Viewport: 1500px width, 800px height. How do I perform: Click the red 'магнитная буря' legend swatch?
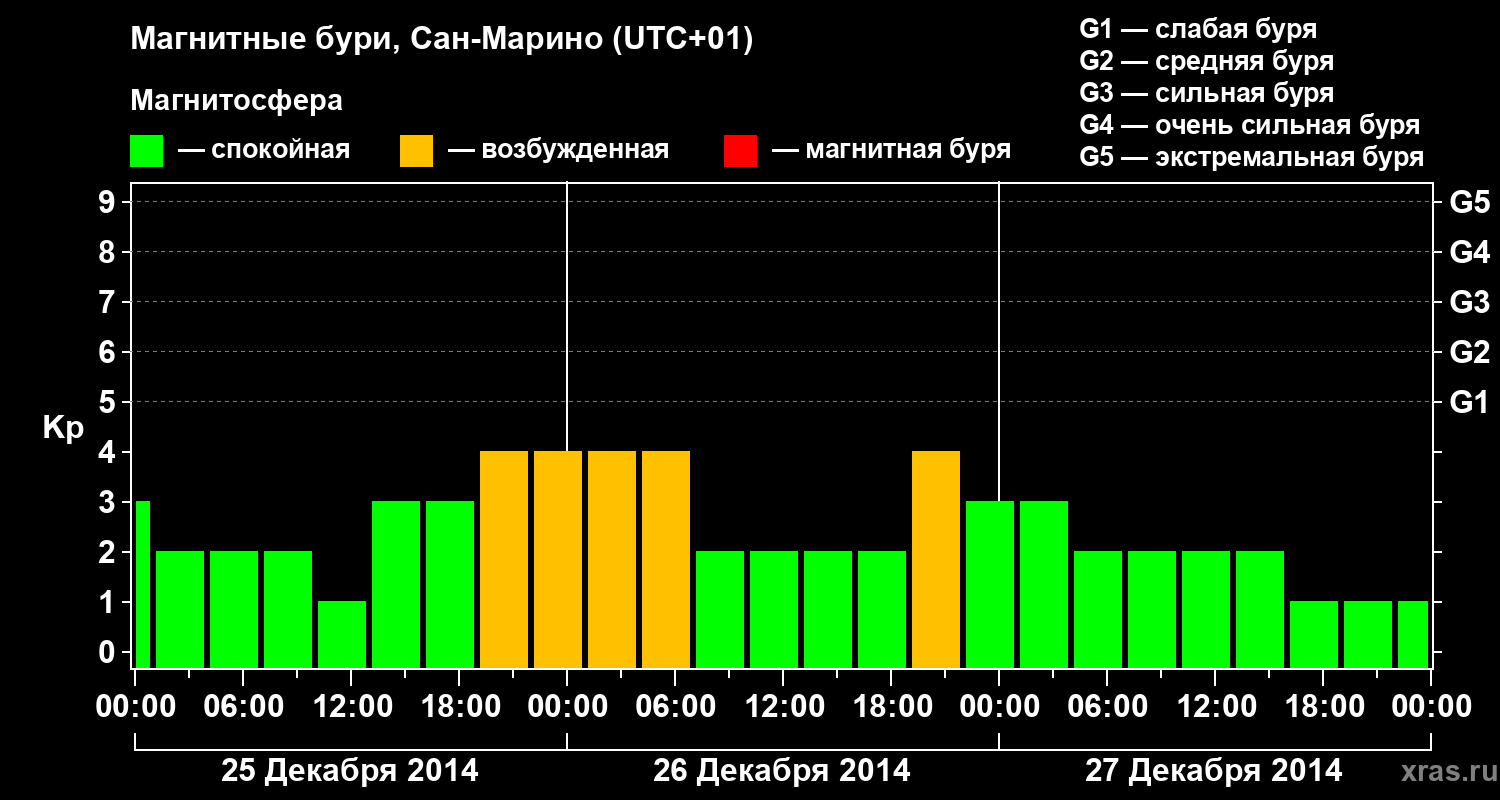740,151
